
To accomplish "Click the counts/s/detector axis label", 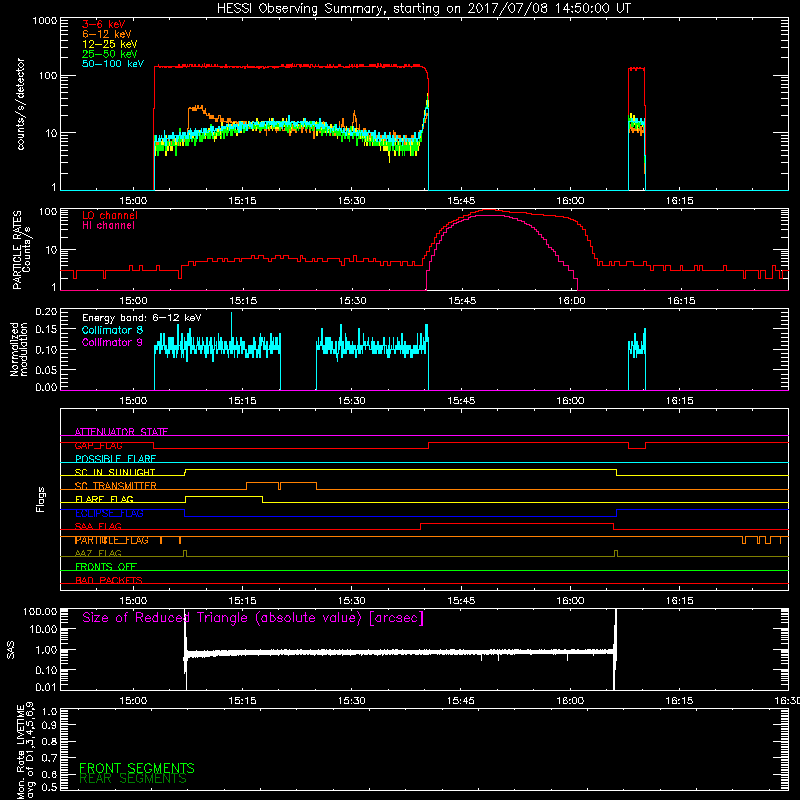I will pyautogui.click(x=20, y=104).
